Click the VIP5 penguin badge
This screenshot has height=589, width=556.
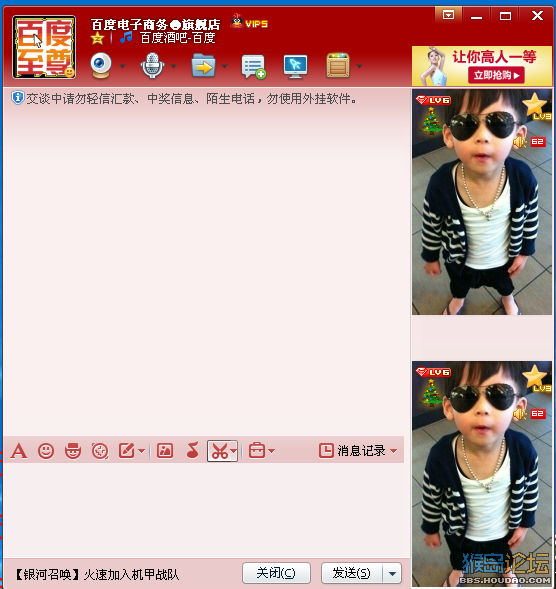tap(249, 22)
